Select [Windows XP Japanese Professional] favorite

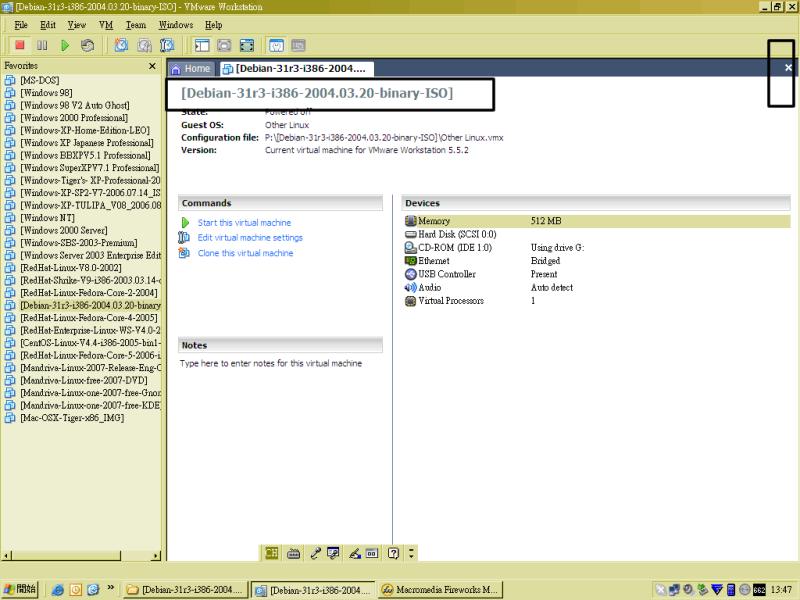(x=87, y=143)
